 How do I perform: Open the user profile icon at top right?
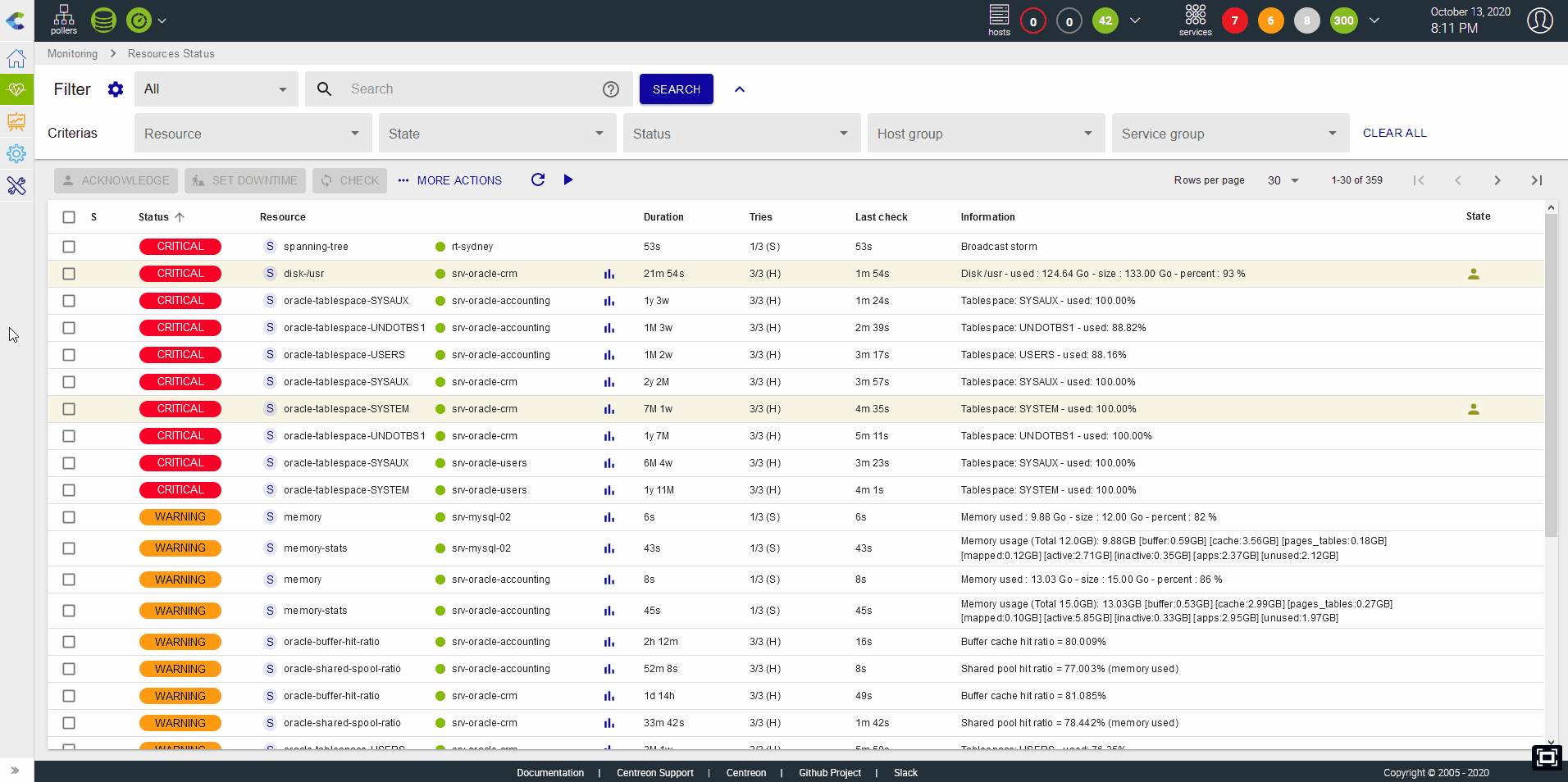[1539, 20]
